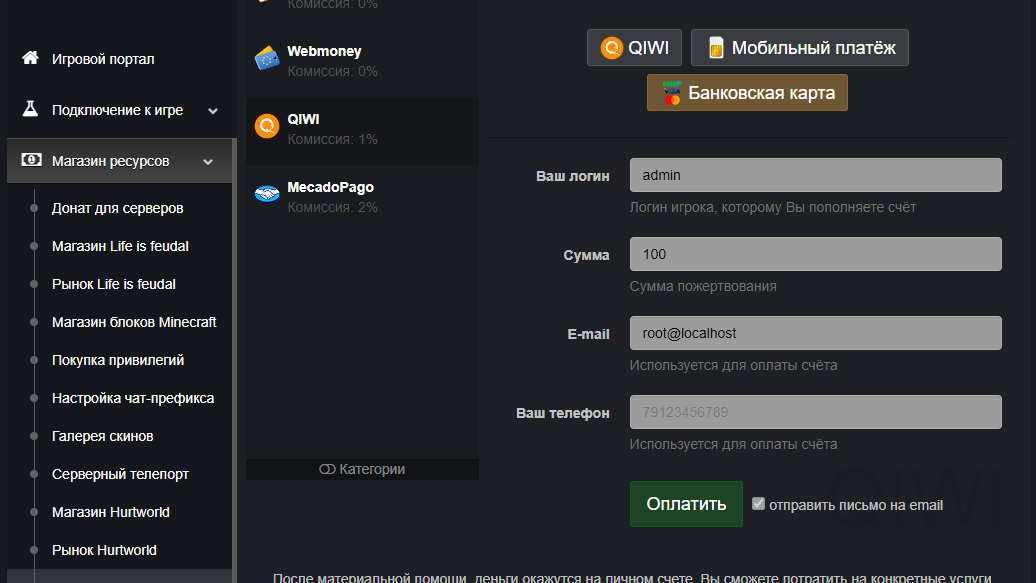Focus the Ваш телефон input field
The image size is (1036, 583).
coord(815,412)
